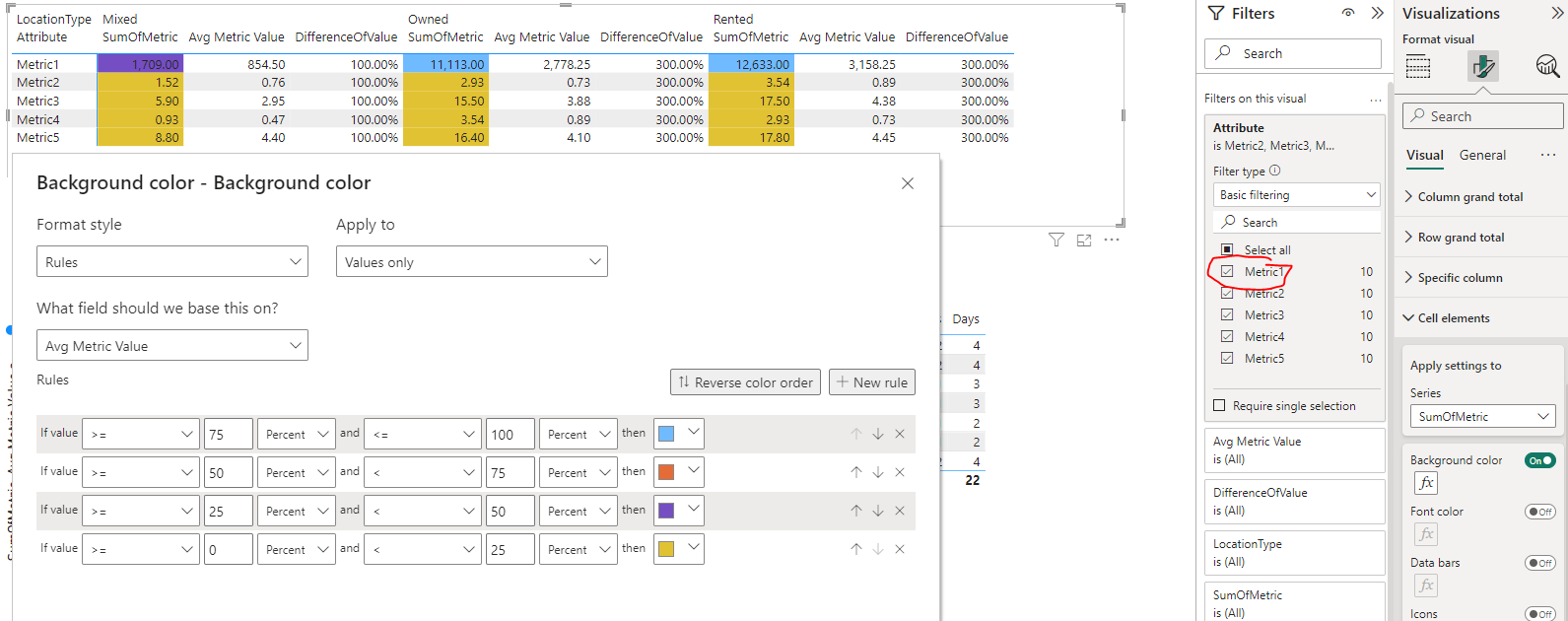The height and width of the screenshot is (621, 1568).
Task: Open the Apply to Values only dropdown
Action: pos(472,261)
